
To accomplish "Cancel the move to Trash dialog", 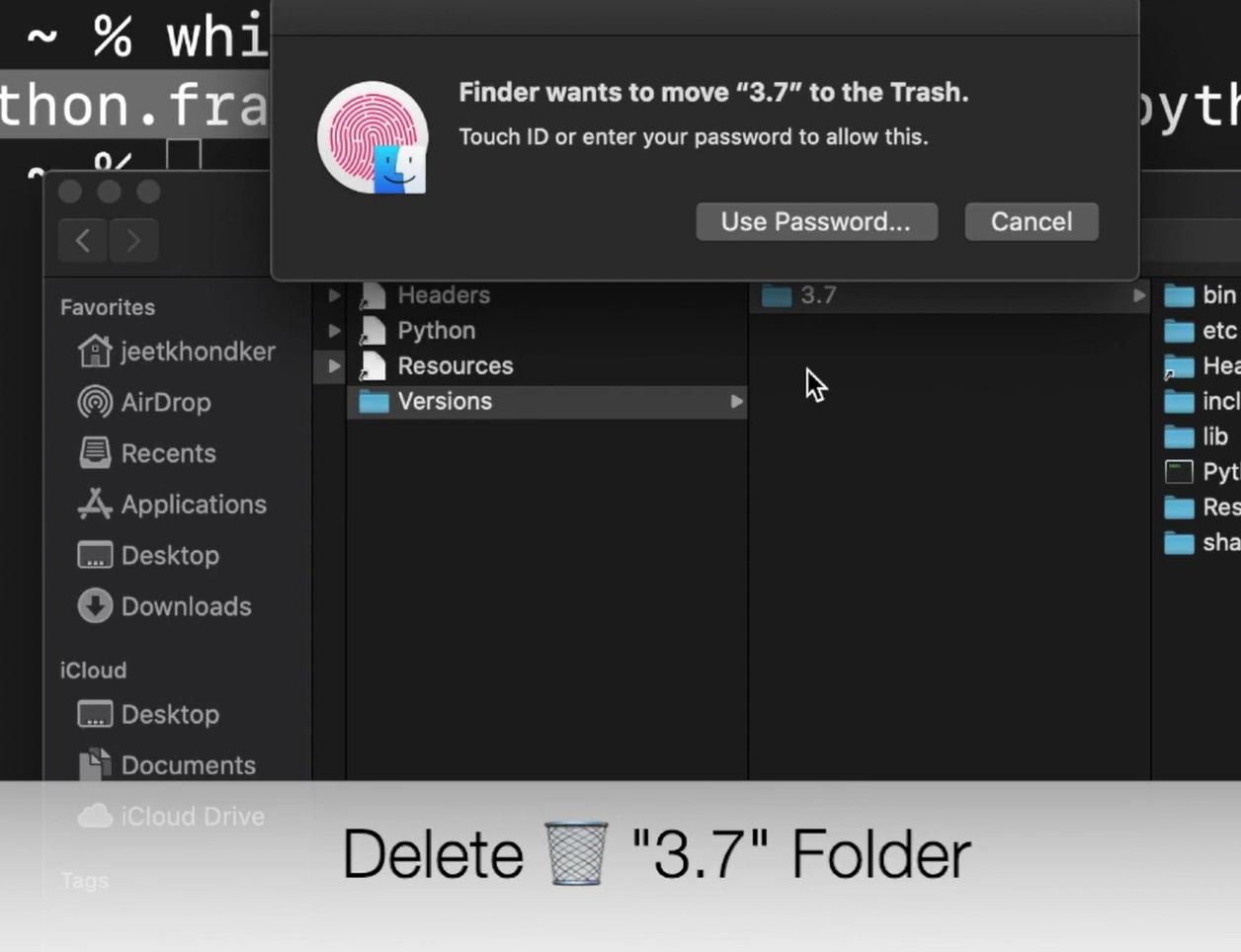I will 1032,221.
